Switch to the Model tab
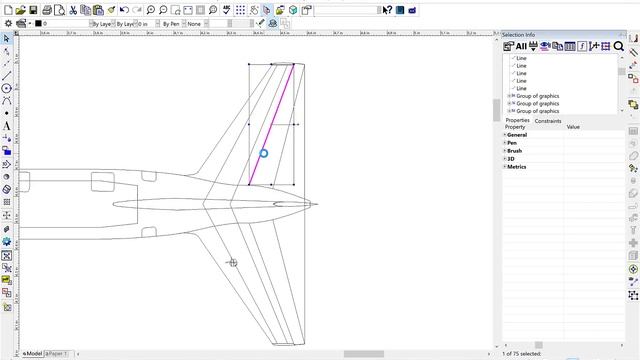Viewport: 640px width, 360px height. [x=32, y=353]
